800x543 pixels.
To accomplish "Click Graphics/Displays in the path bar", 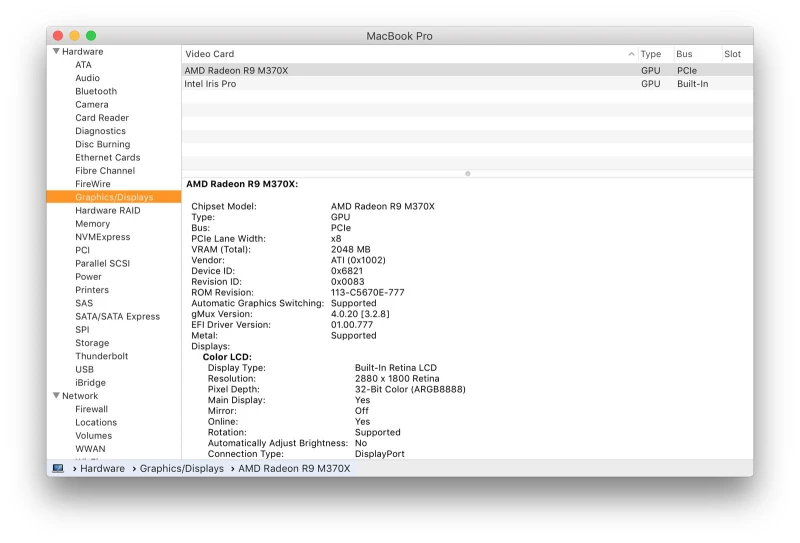I will coord(181,468).
